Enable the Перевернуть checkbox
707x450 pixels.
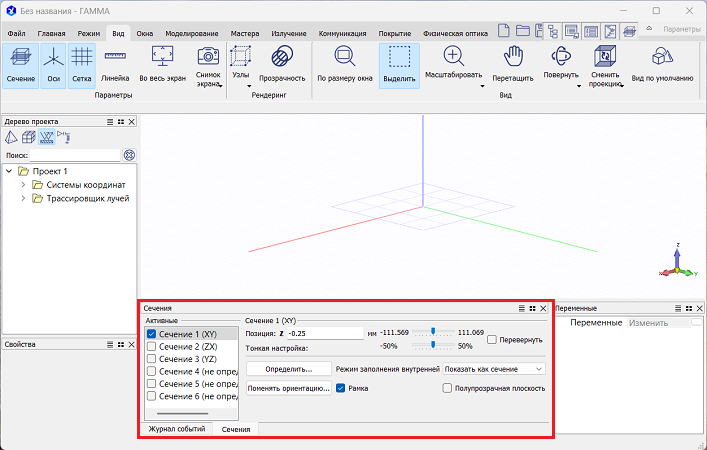coord(492,340)
